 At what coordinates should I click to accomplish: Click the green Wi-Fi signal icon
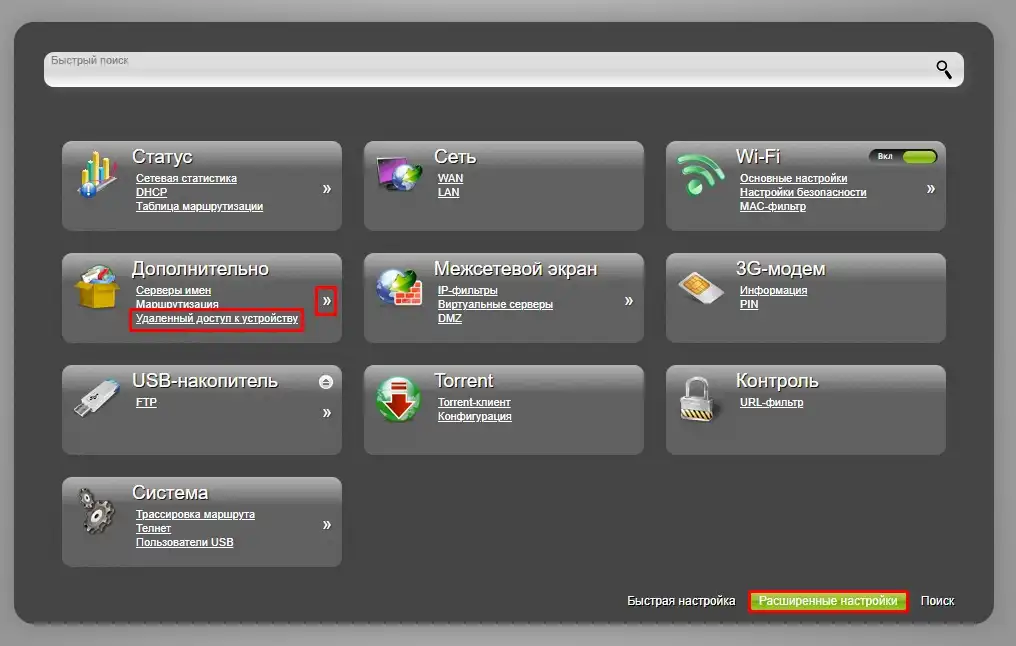click(x=702, y=176)
